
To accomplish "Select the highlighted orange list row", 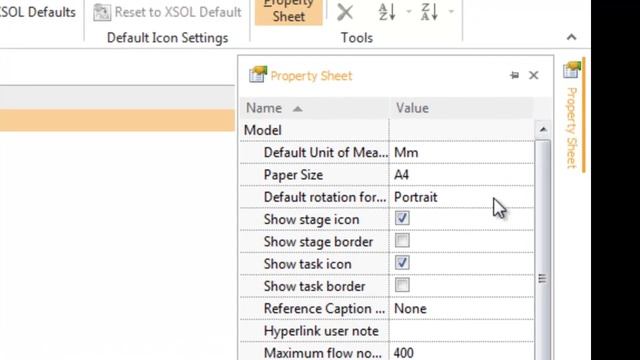I will click(118, 120).
